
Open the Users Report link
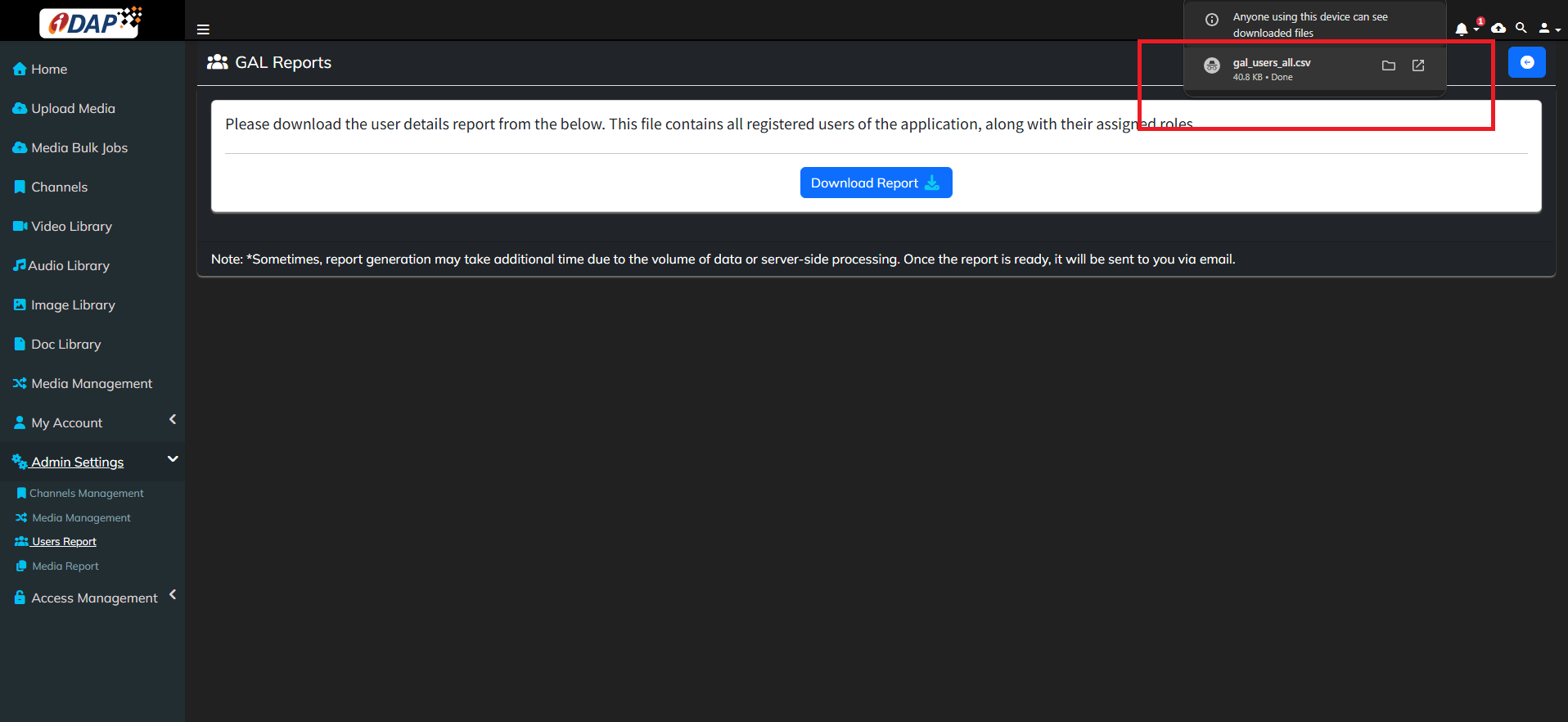pos(64,542)
